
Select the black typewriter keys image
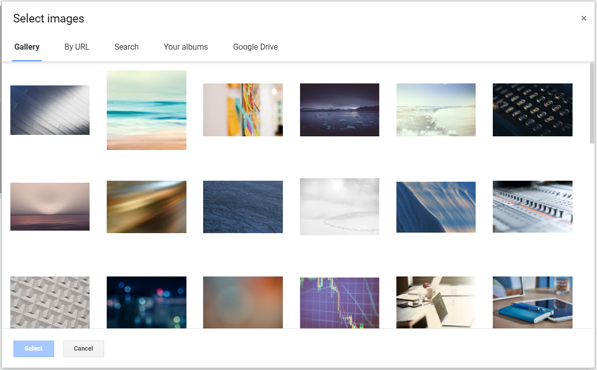[x=532, y=110]
